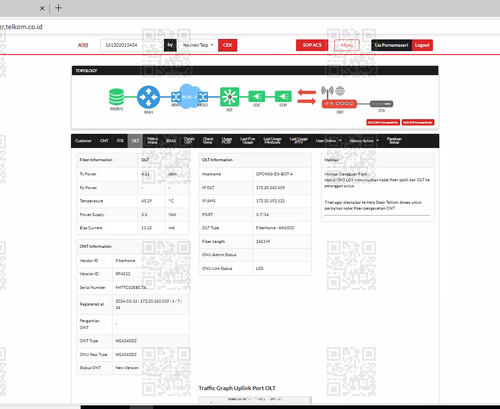Viewport: 500px width, 409px height.
Task: Click the 'Traffic Graph Uplink Port OLT' heading
Action: [x=237, y=388]
